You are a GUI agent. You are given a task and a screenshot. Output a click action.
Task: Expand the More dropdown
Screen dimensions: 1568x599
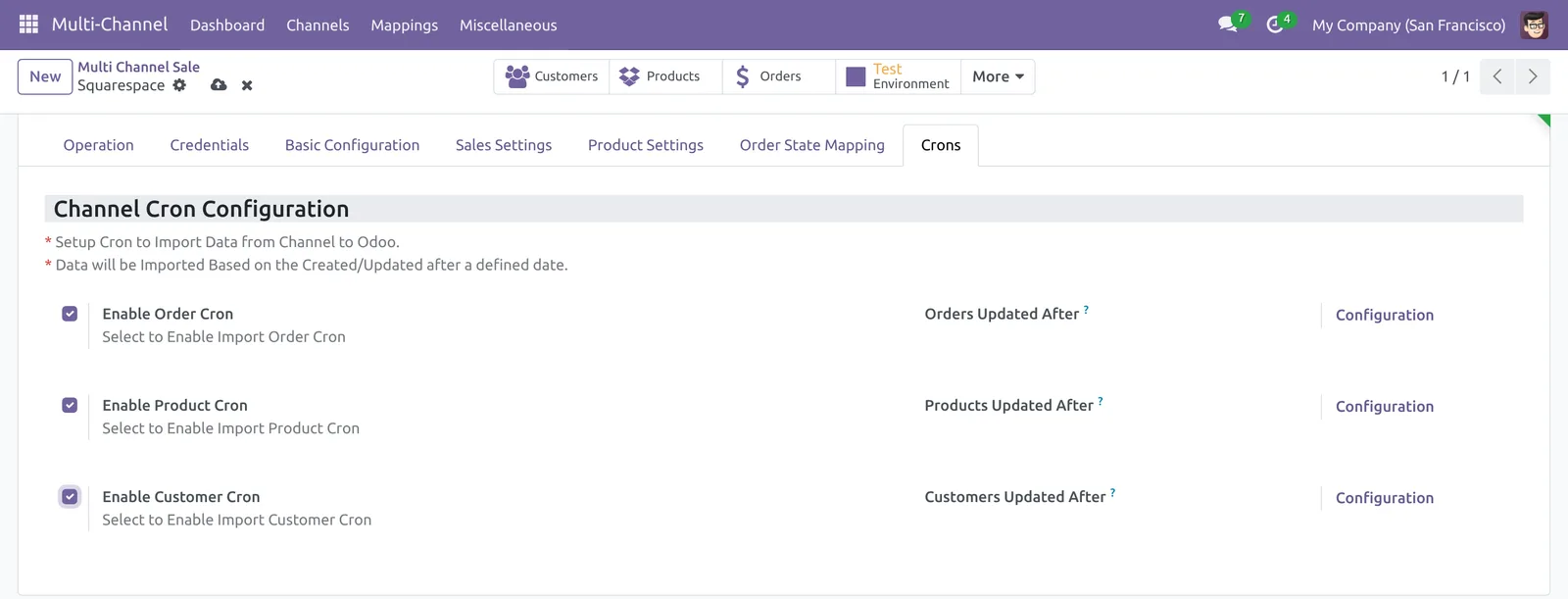[x=998, y=76]
